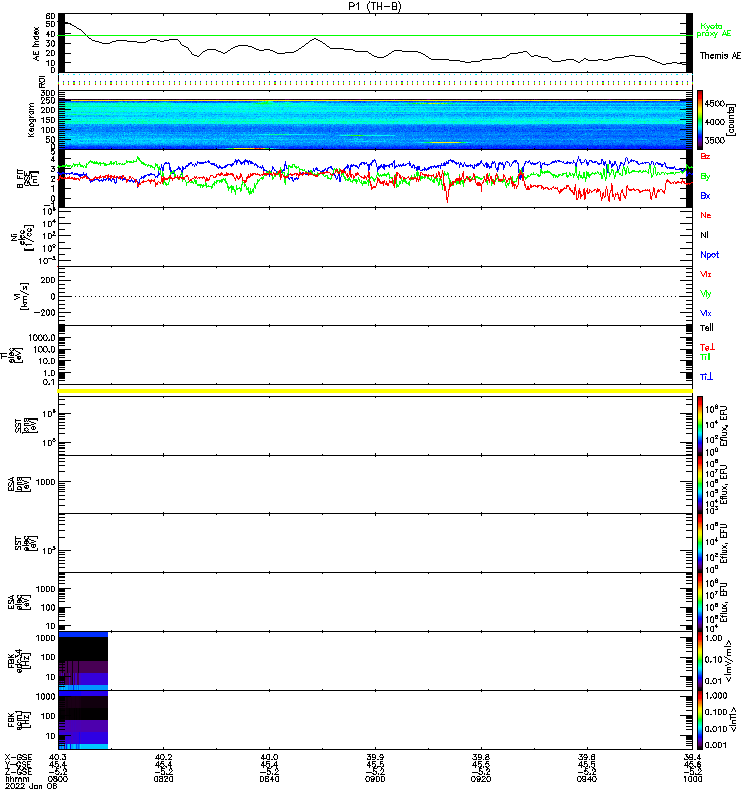Select the blue Npot legend label
The width and height of the screenshot is (750, 800).
(x=710, y=255)
